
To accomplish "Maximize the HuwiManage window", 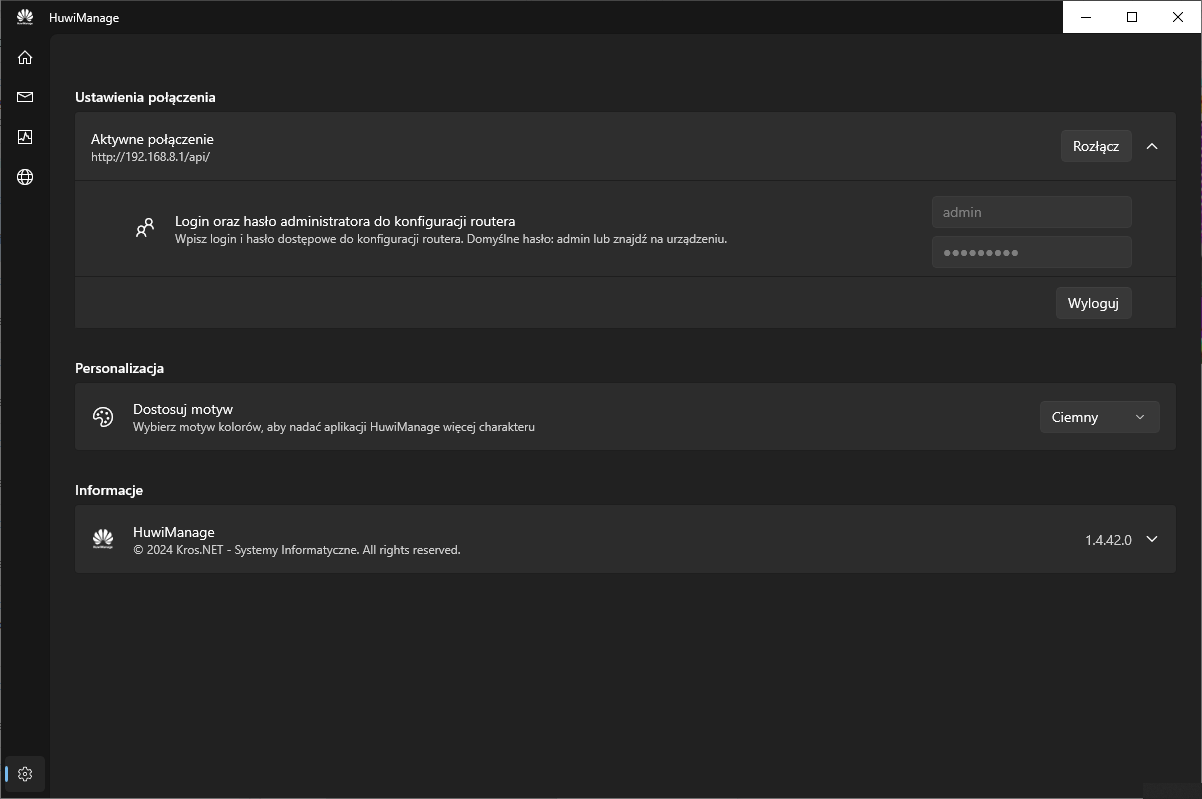I will pos(1132,17).
